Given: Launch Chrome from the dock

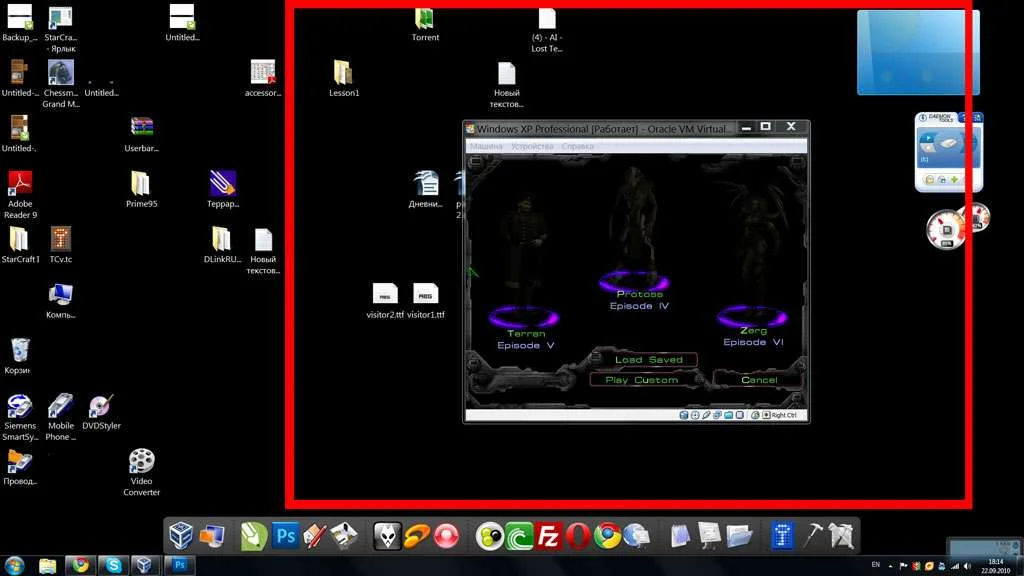Looking at the screenshot, I should (607, 536).
